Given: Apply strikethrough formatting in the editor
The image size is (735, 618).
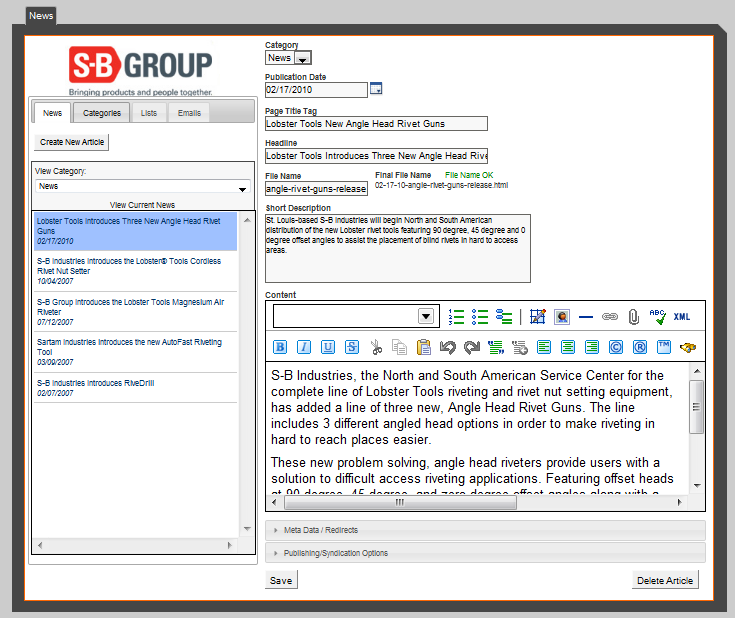Looking at the screenshot, I should (x=352, y=347).
